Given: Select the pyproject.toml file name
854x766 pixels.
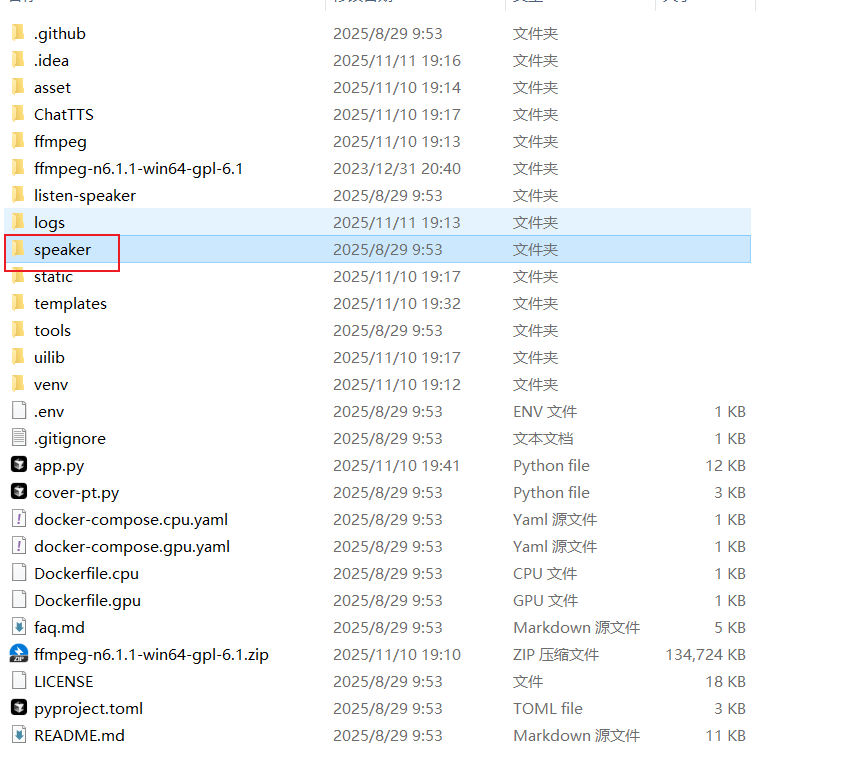Looking at the screenshot, I should click(x=88, y=709).
